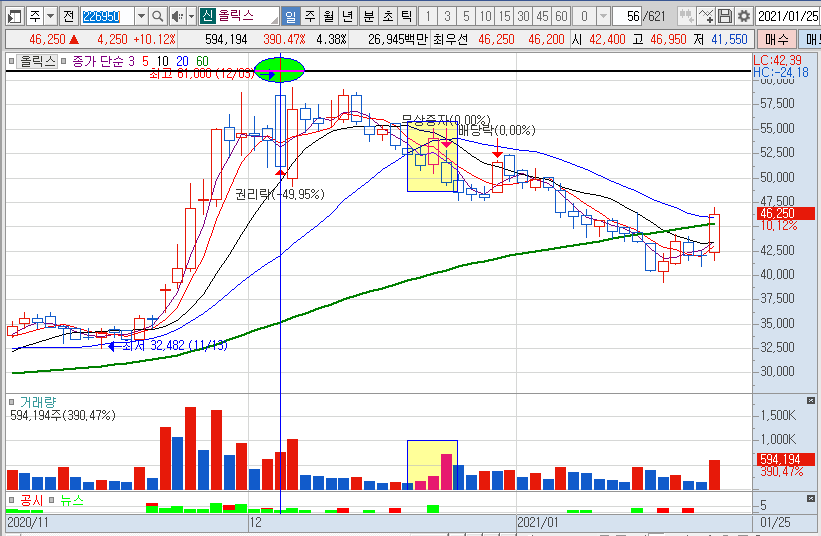This screenshot has height=536, width=821.
Task: Click the stock search magnifier icon
Action: (158, 16)
